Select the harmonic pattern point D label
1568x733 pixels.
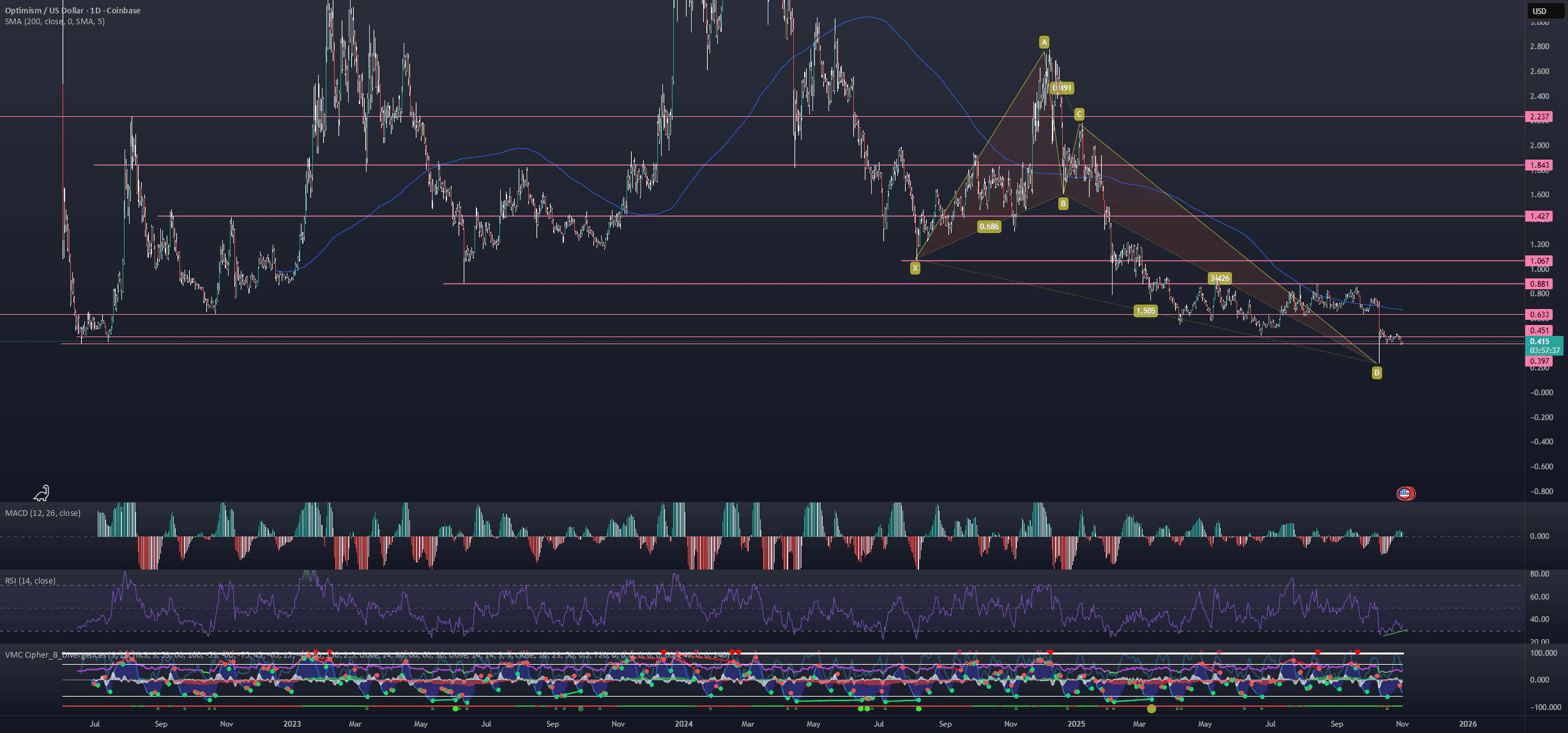[1376, 373]
